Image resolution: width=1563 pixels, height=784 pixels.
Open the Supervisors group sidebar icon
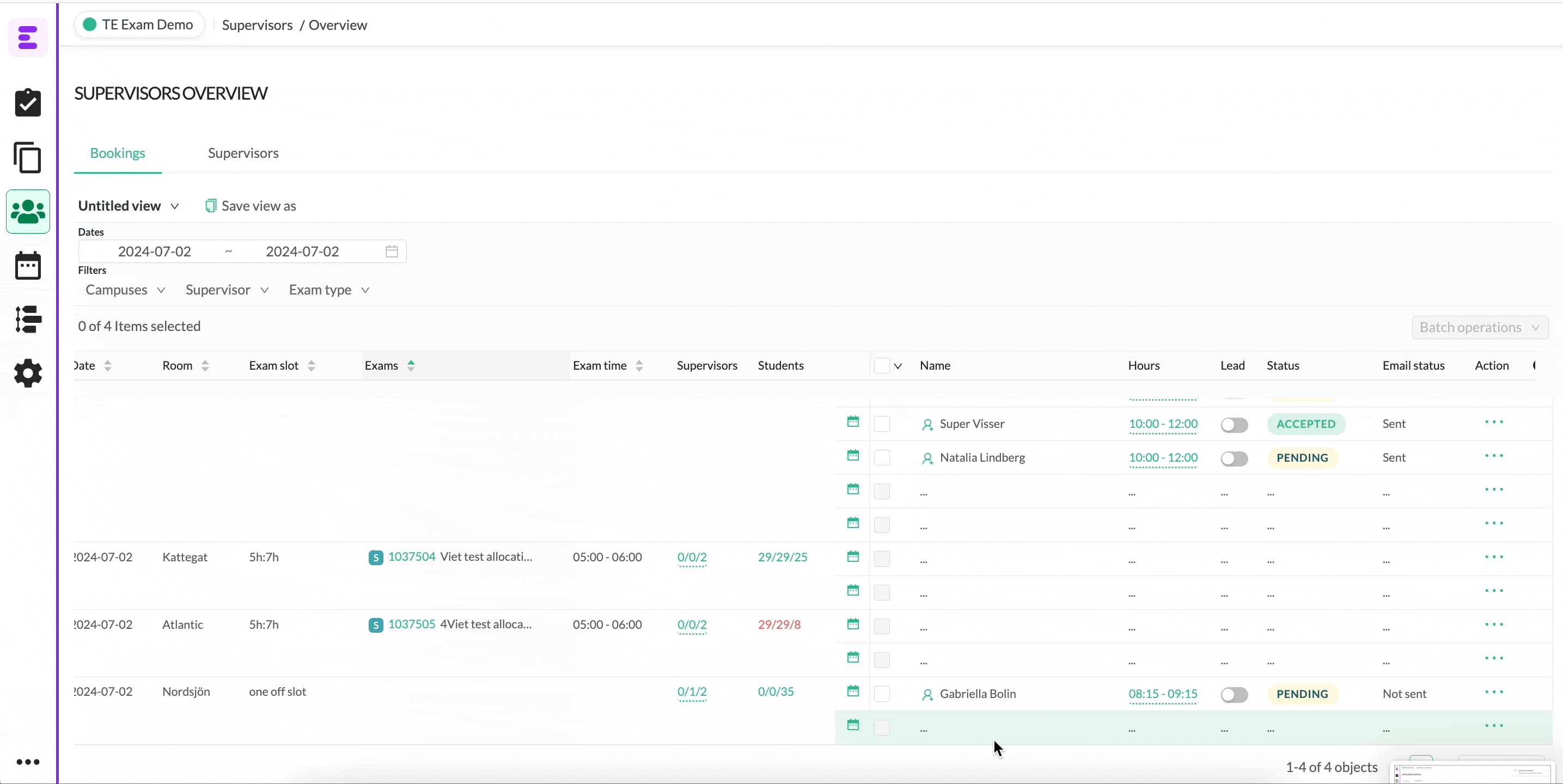coord(28,211)
